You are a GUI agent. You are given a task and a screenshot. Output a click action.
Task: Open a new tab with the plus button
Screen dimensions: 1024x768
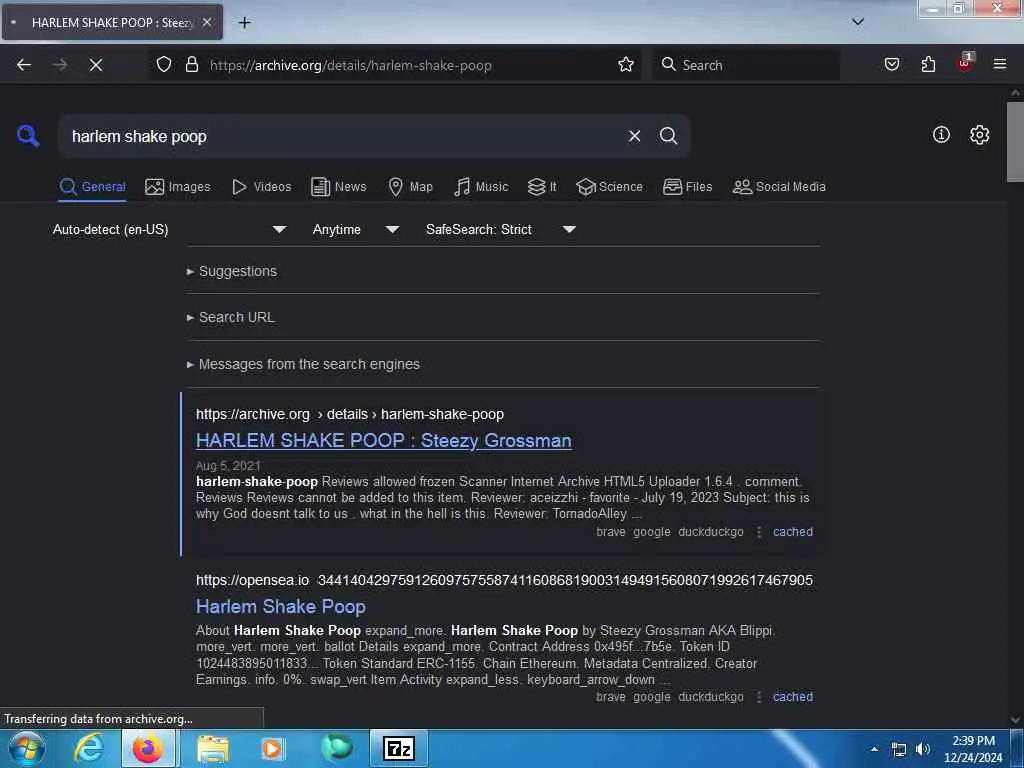point(244,23)
